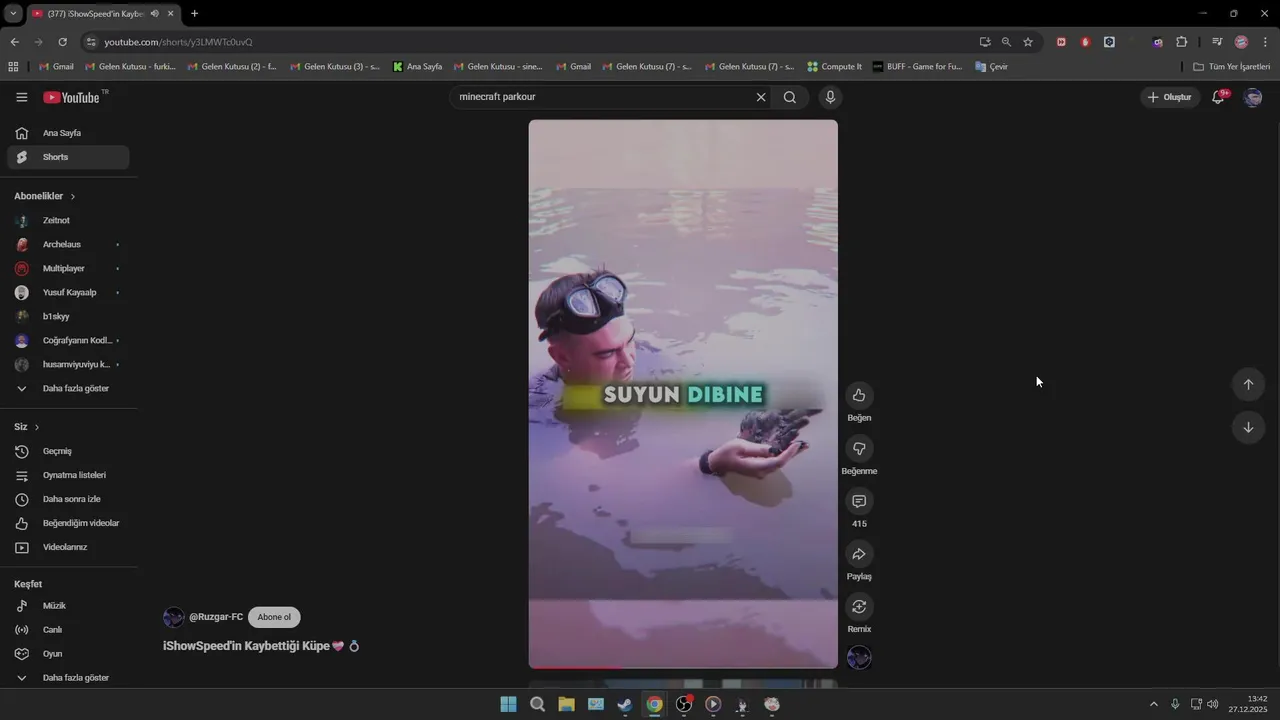1280x720 pixels.
Task: Open the comments showing 415
Action: pos(859,501)
